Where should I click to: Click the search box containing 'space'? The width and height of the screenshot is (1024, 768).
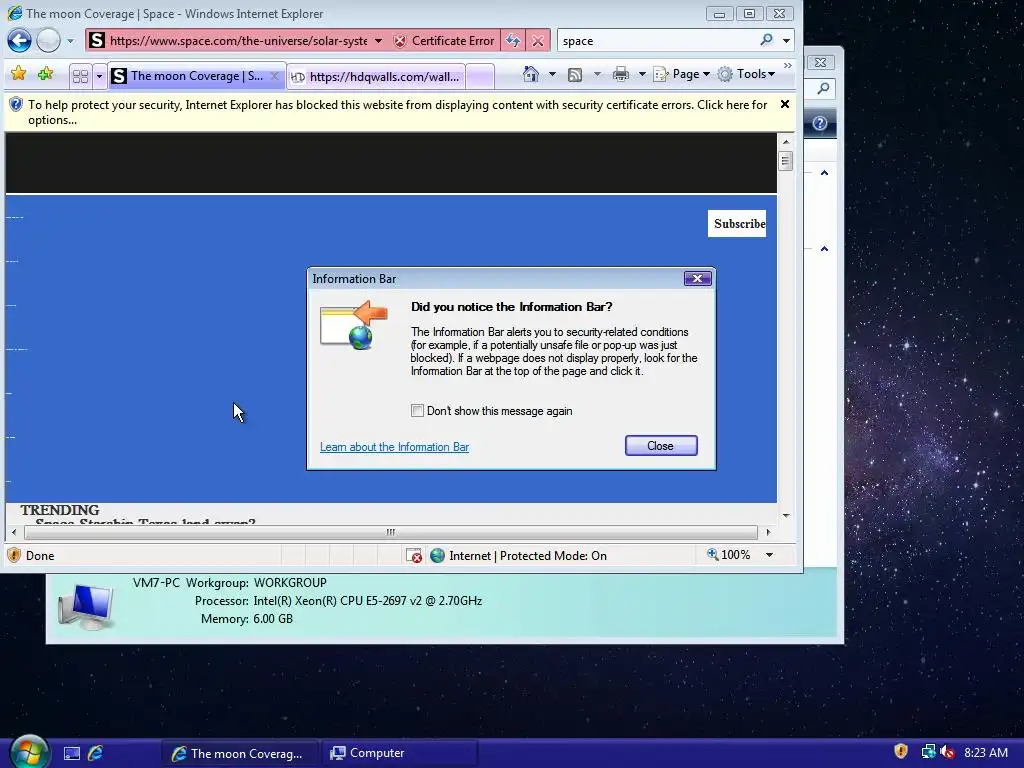point(656,40)
